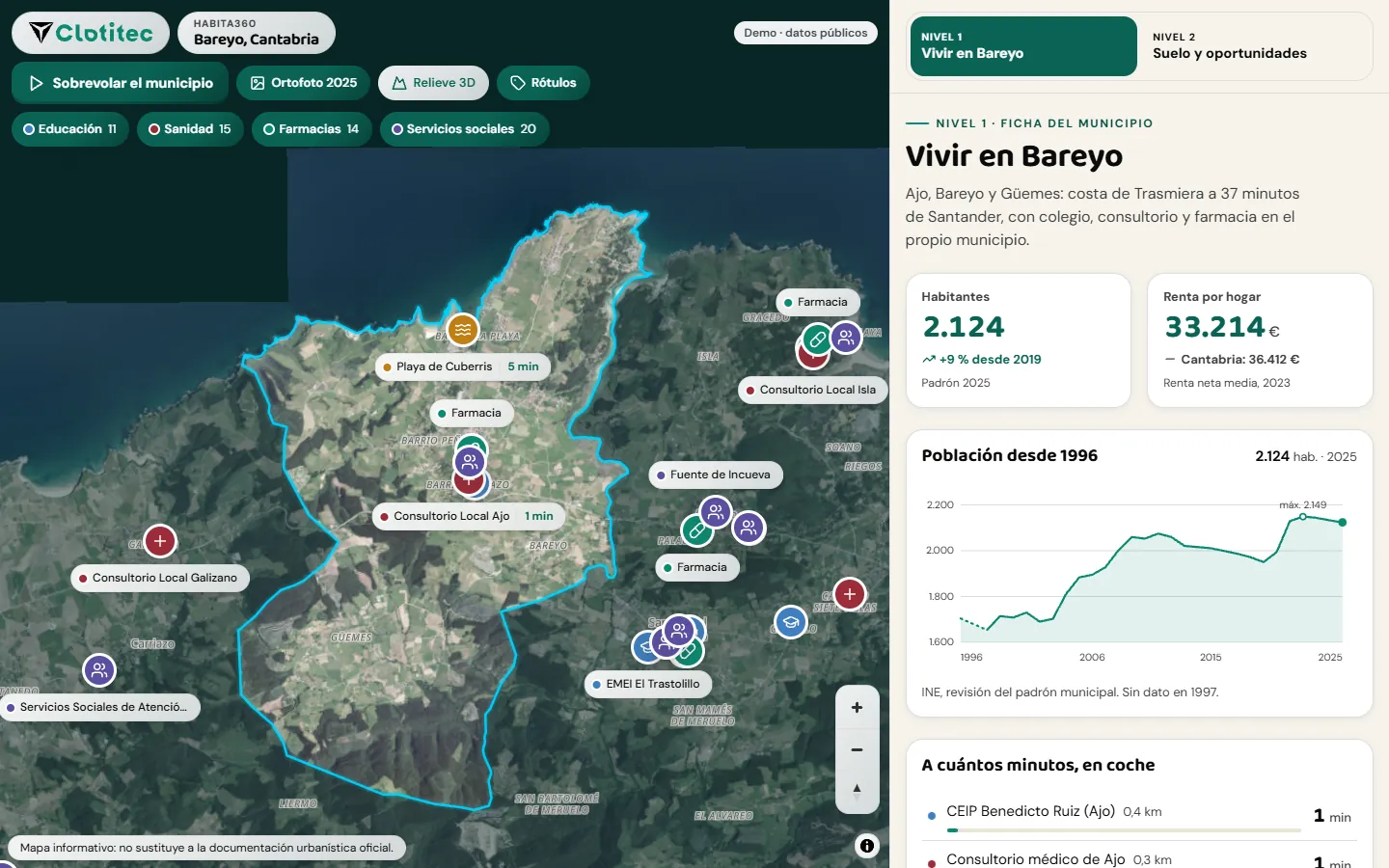Click latest 2025 point on population chart
Viewport: 1389px width, 868px height.
[x=1342, y=522]
